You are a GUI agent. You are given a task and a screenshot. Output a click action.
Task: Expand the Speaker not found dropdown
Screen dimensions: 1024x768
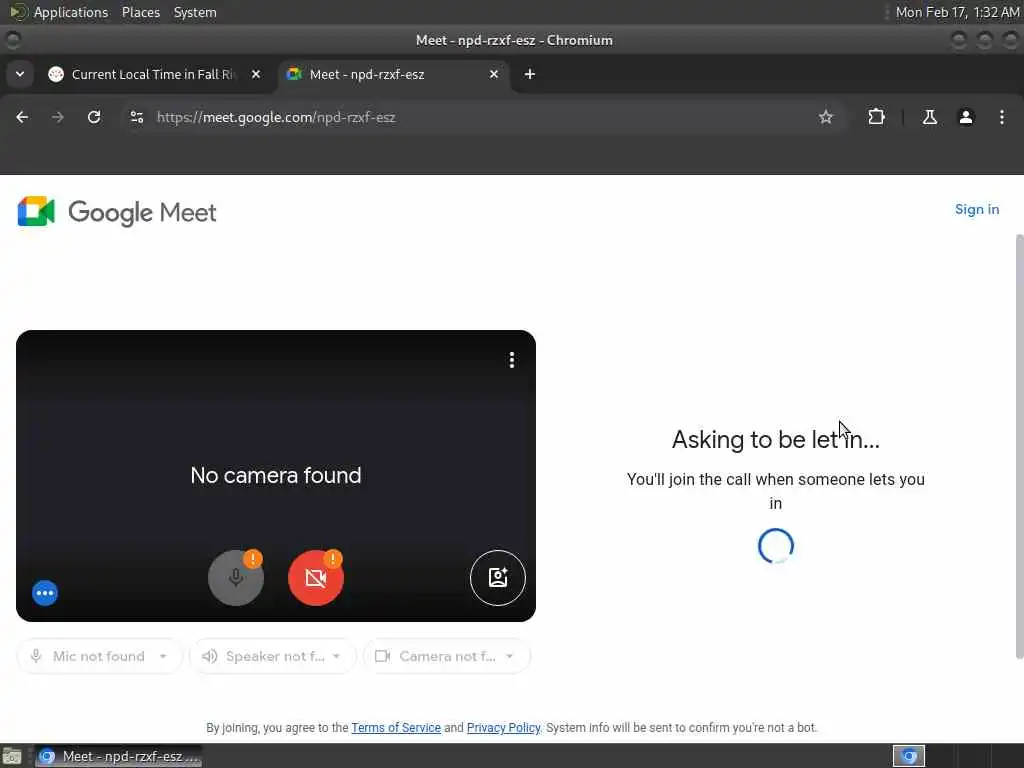tap(272, 656)
